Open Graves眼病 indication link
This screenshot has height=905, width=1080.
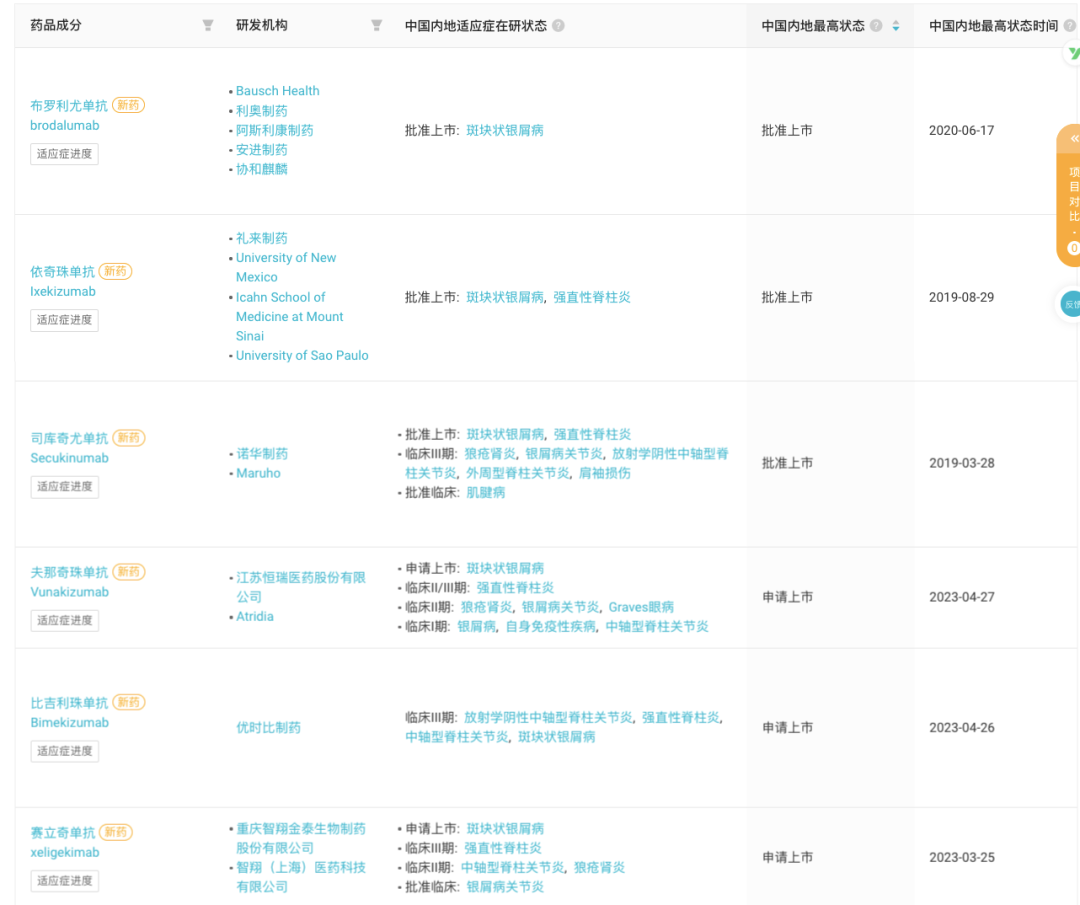coord(641,607)
